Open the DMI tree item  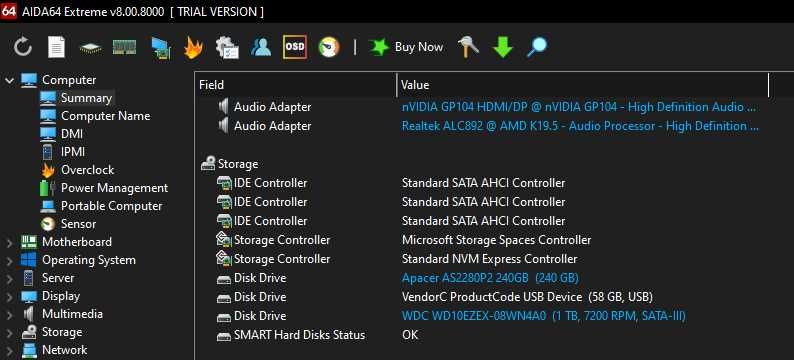point(71,134)
